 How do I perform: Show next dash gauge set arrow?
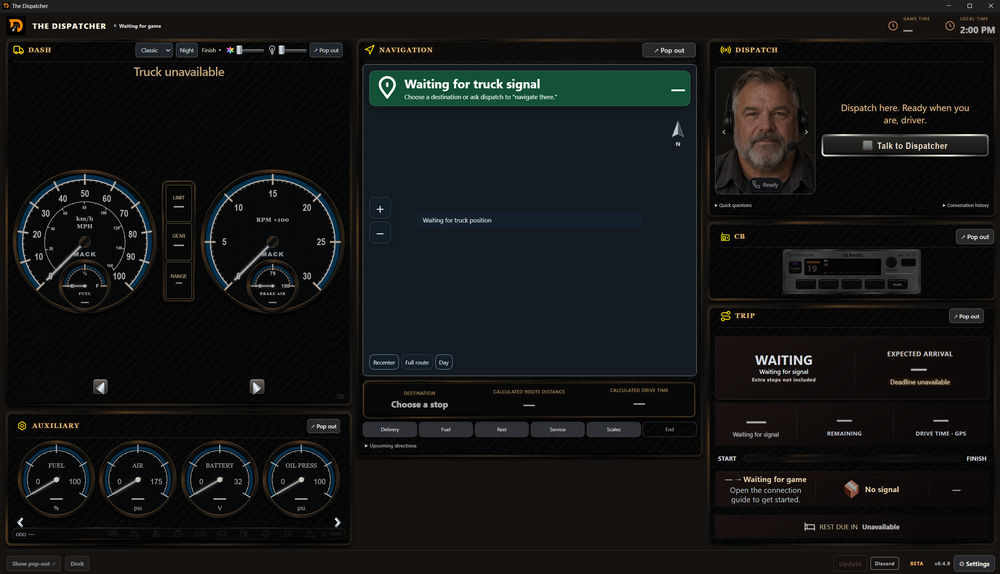(x=256, y=386)
